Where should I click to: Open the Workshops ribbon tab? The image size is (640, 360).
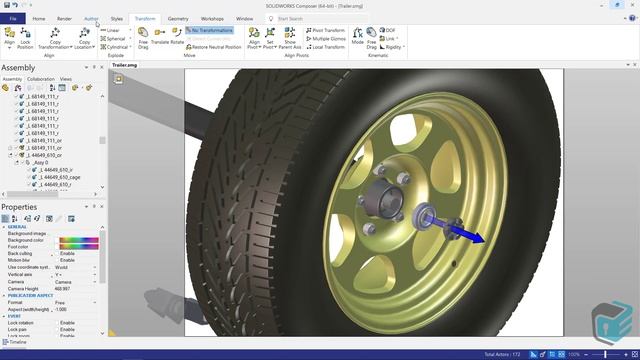212,18
